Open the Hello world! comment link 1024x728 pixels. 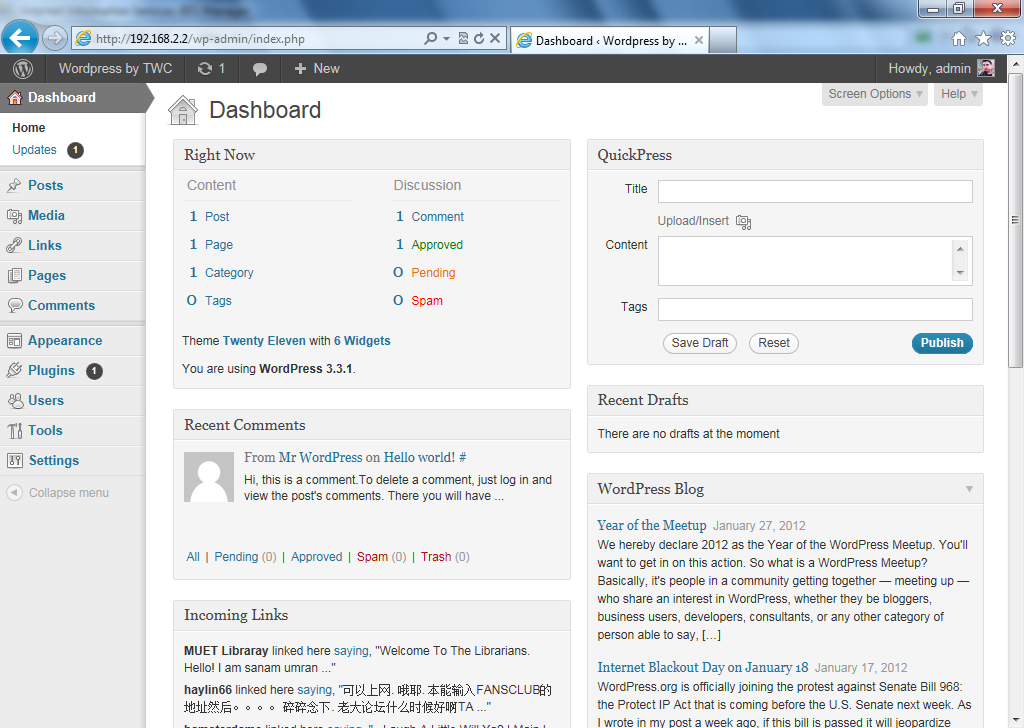[419, 458]
